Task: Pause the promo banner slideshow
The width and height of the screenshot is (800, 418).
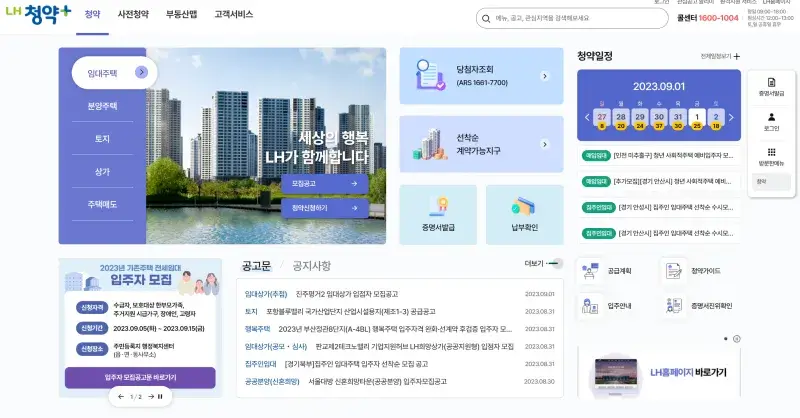Action: [x=160, y=397]
